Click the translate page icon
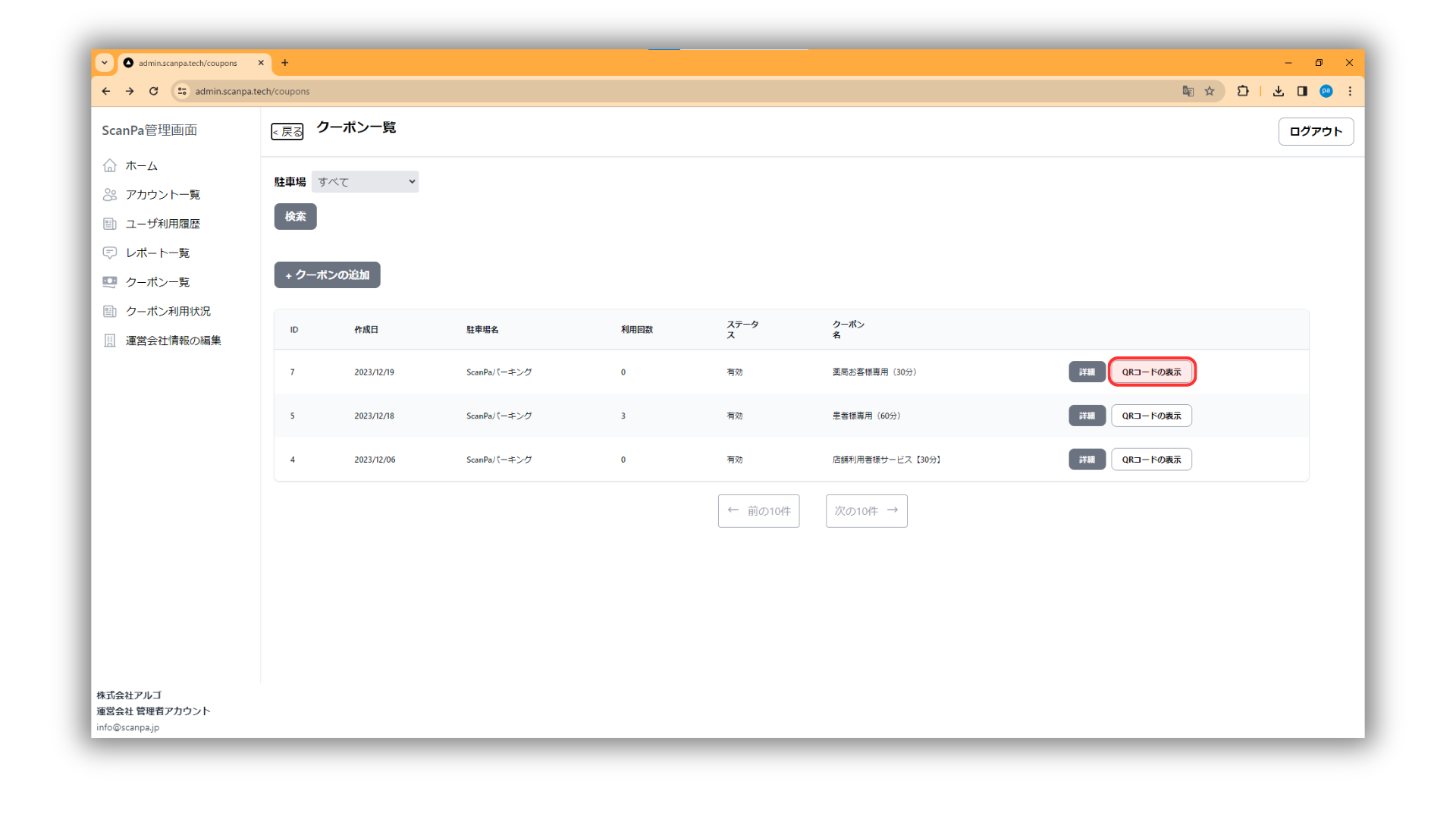This screenshot has width=1456, height=819. (1188, 91)
